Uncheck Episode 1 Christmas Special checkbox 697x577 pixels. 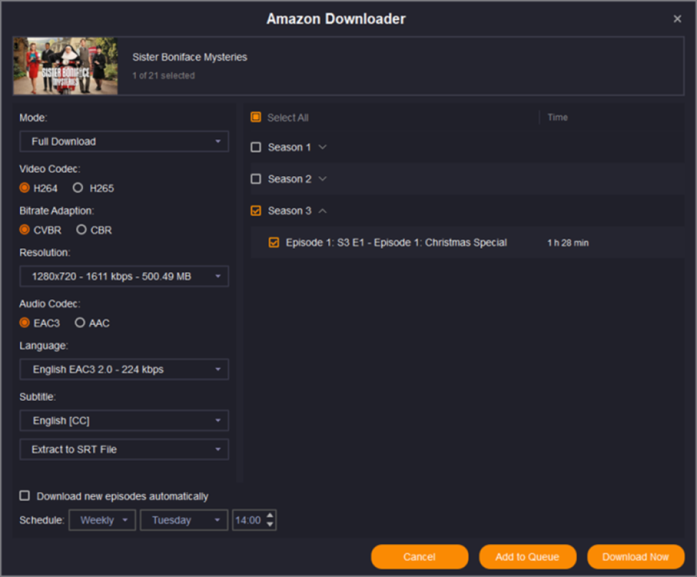(x=274, y=242)
